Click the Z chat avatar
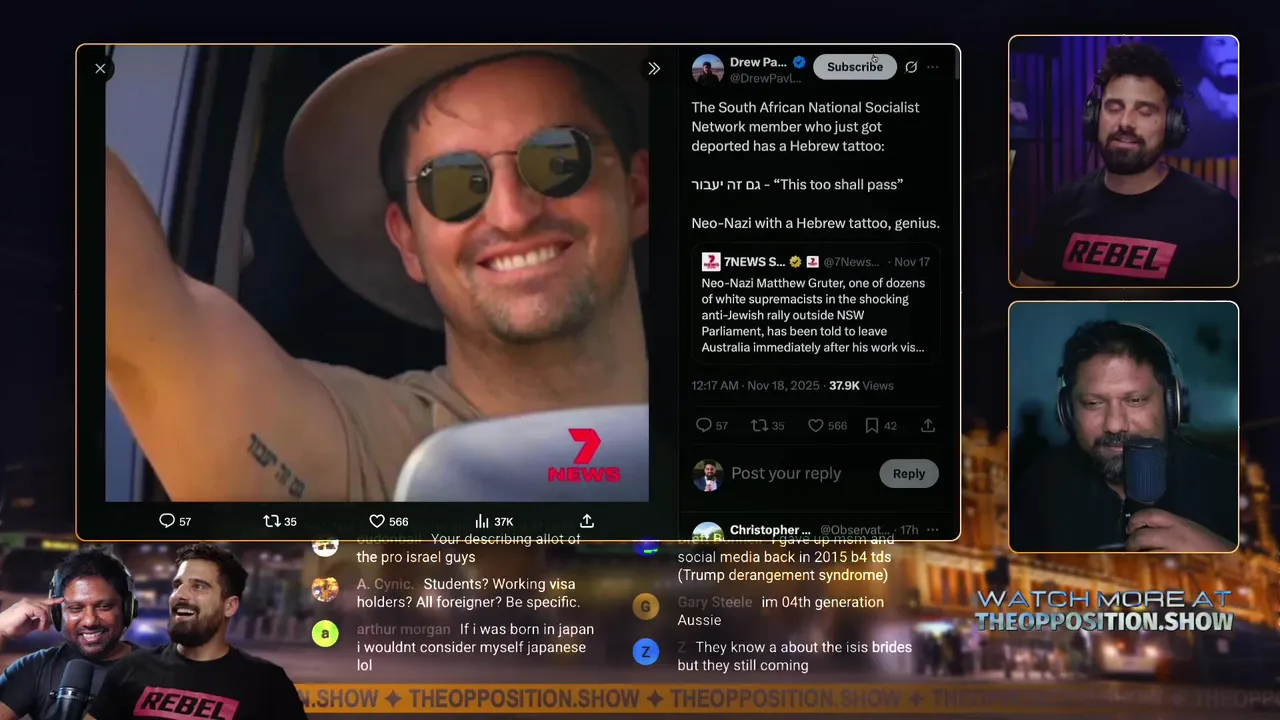The width and height of the screenshot is (1280, 720). [x=646, y=652]
